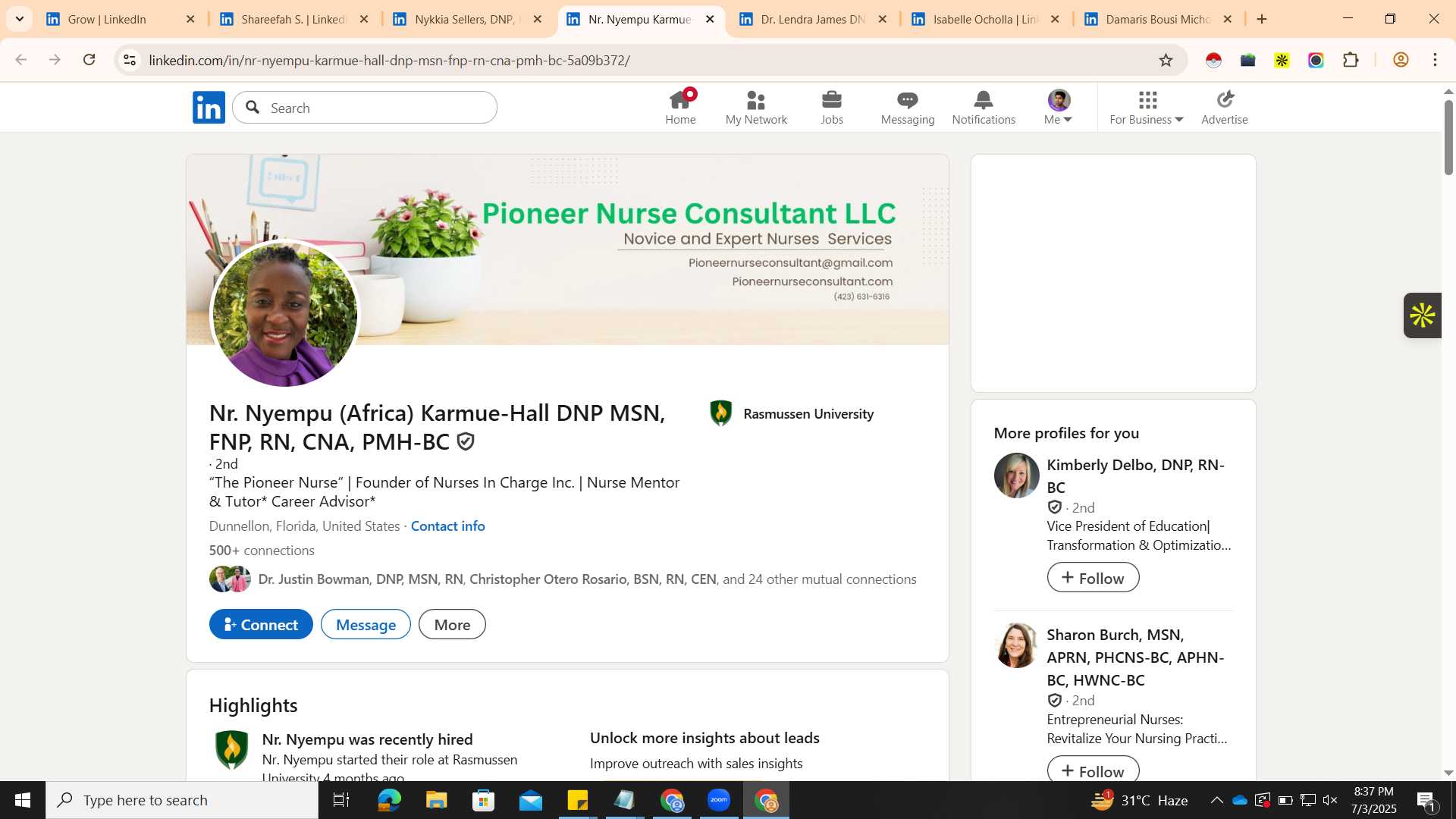
Task: Click the taskbar search box
Action: (x=182, y=800)
